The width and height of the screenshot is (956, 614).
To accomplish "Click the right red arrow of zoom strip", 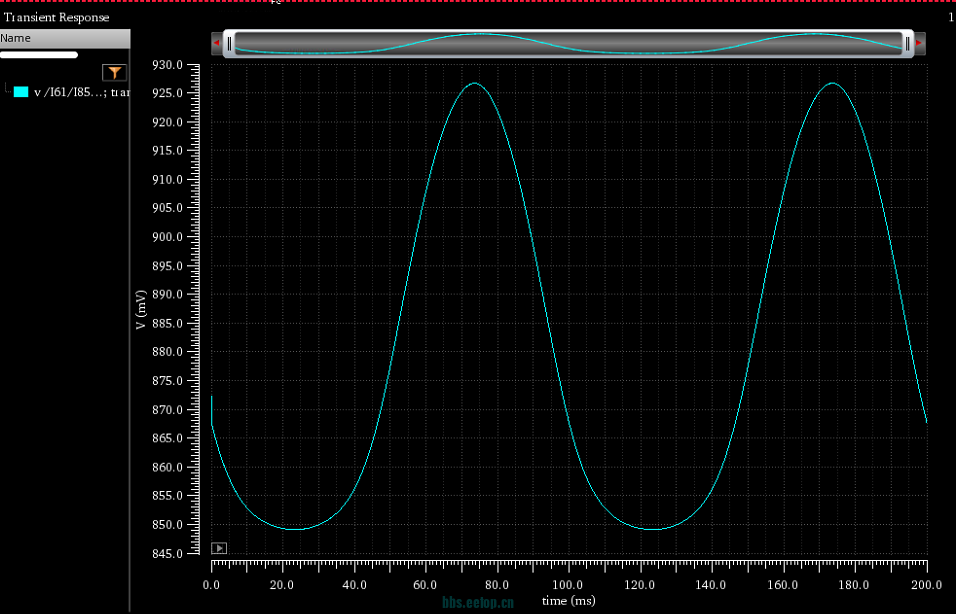I will point(919,43).
